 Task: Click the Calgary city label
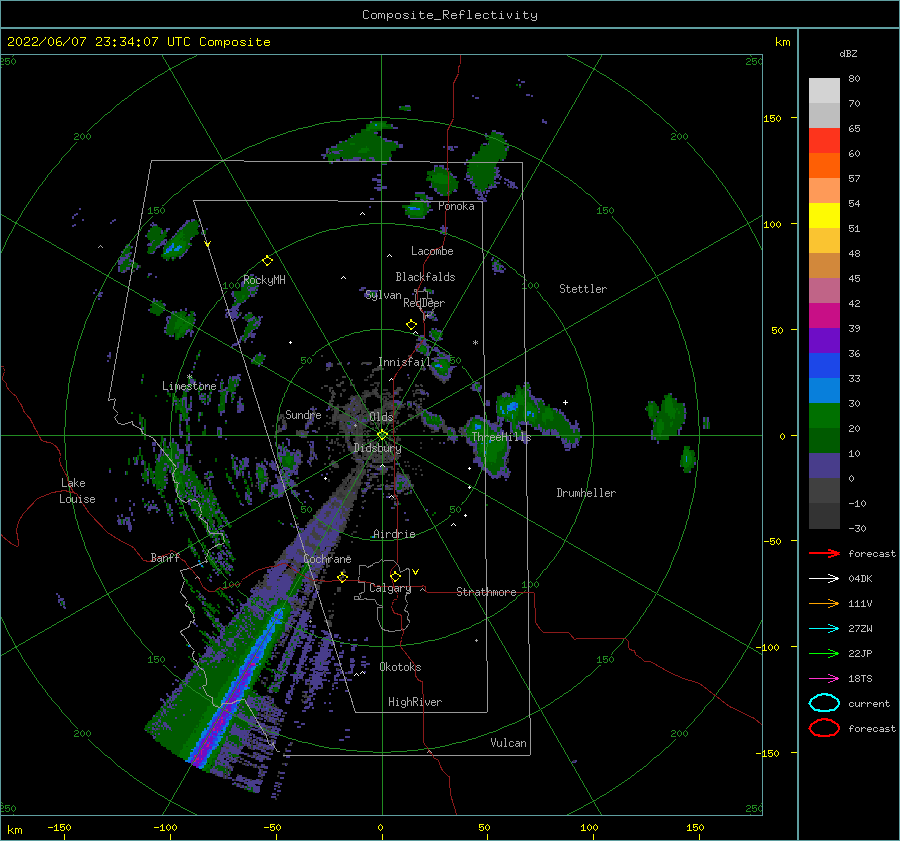tap(390, 588)
